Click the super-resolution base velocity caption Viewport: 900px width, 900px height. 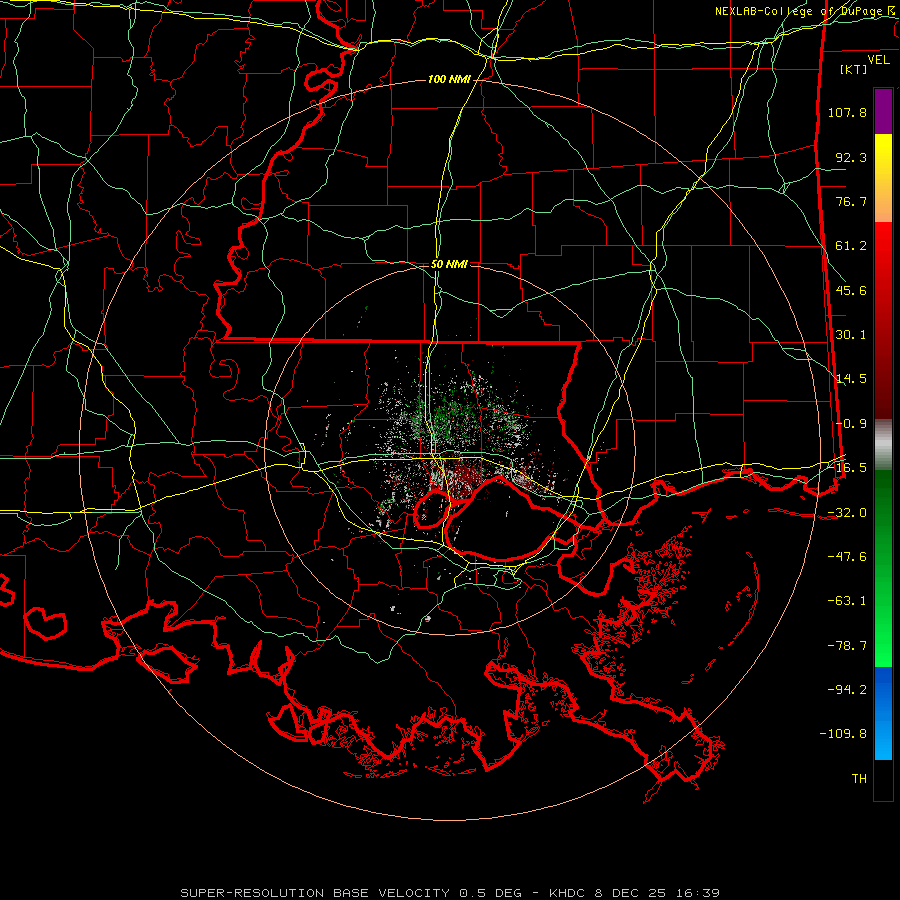click(450, 893)
